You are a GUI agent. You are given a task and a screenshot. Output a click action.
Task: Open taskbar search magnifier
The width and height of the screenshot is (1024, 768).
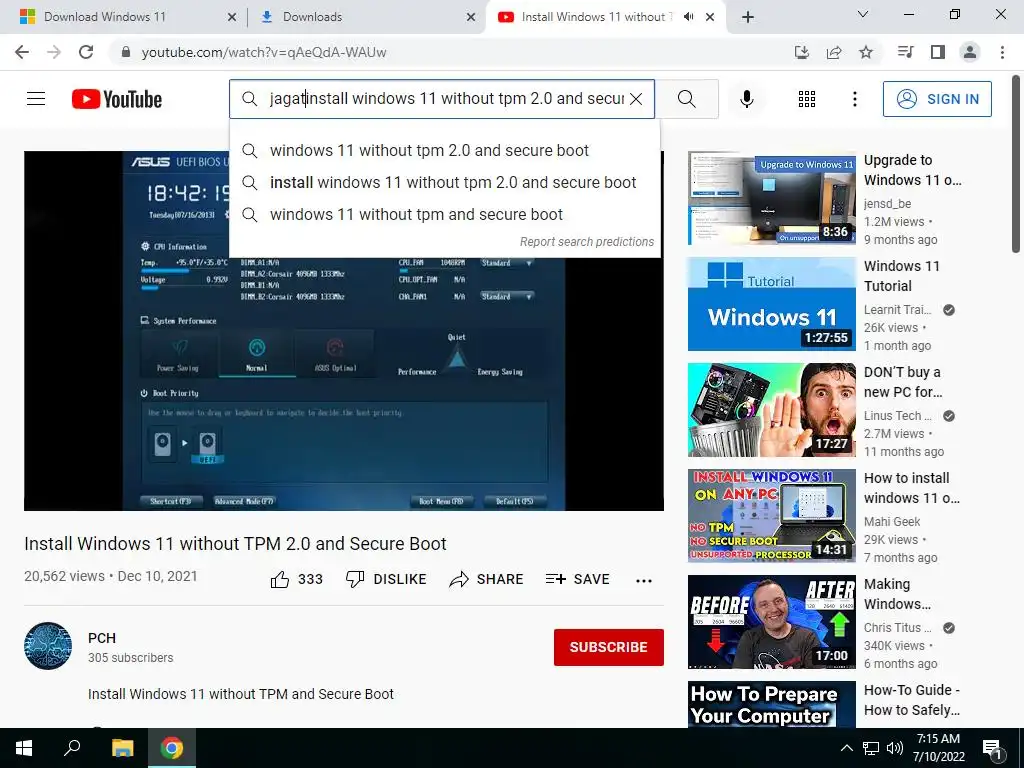72,748
